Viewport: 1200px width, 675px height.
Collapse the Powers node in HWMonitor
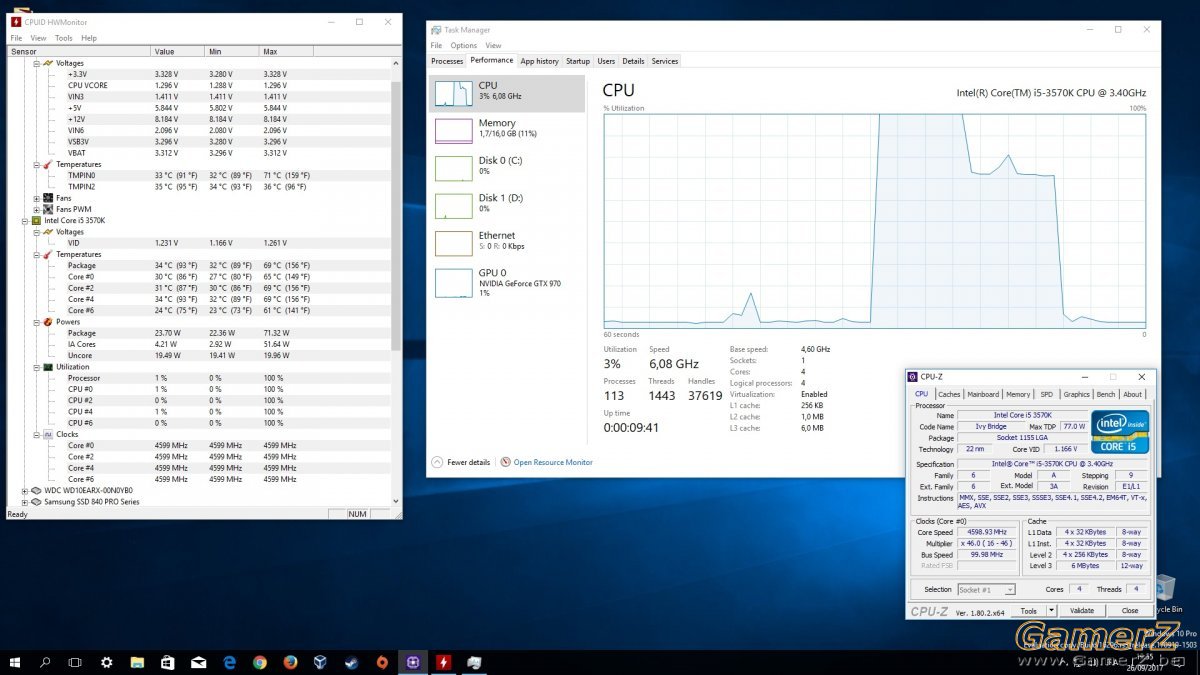coord(37,322)
